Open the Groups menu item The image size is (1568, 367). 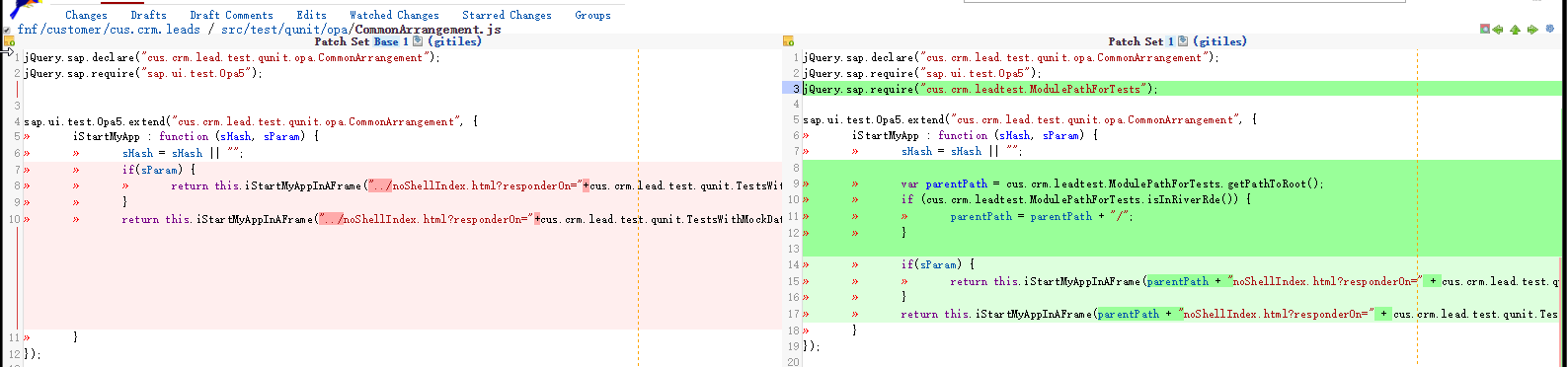[x=592, y=15]
